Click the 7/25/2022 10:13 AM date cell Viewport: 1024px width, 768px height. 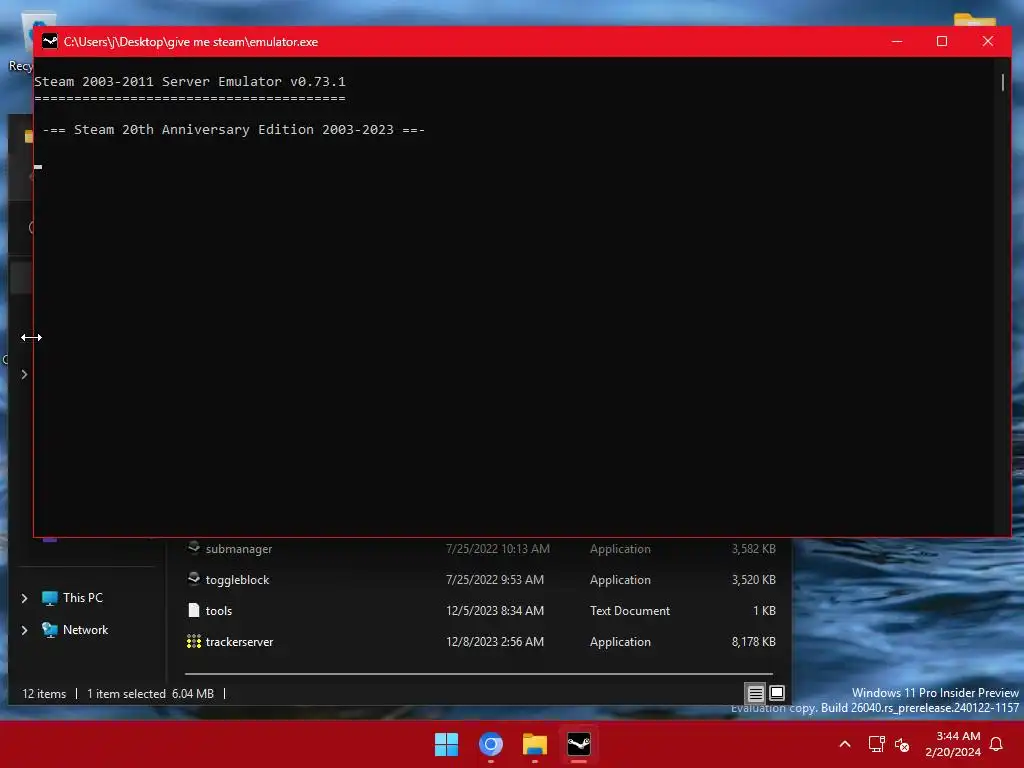[x=498, y=549]
